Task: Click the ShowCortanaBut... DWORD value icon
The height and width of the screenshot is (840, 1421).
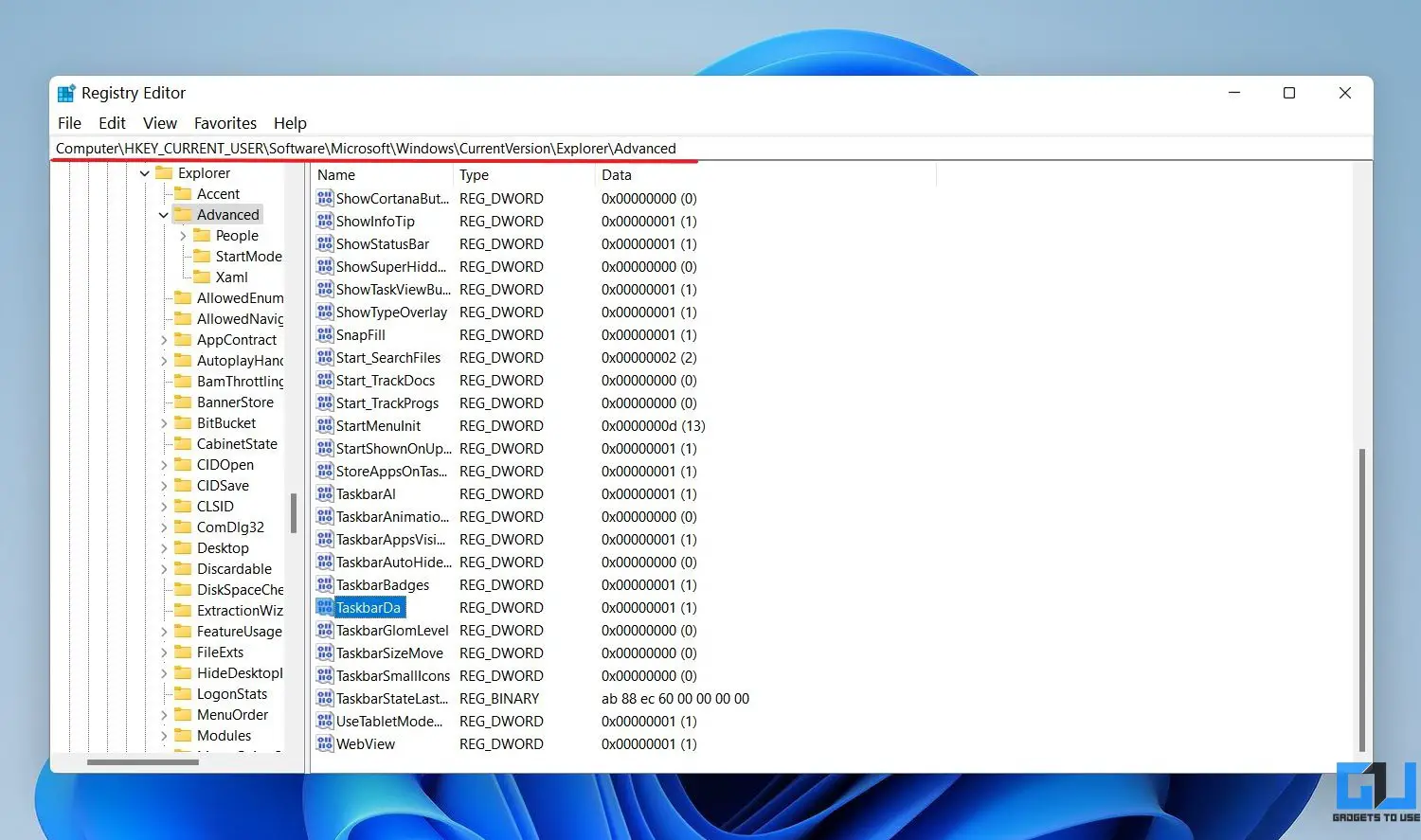Action: (x=325, y=198)
